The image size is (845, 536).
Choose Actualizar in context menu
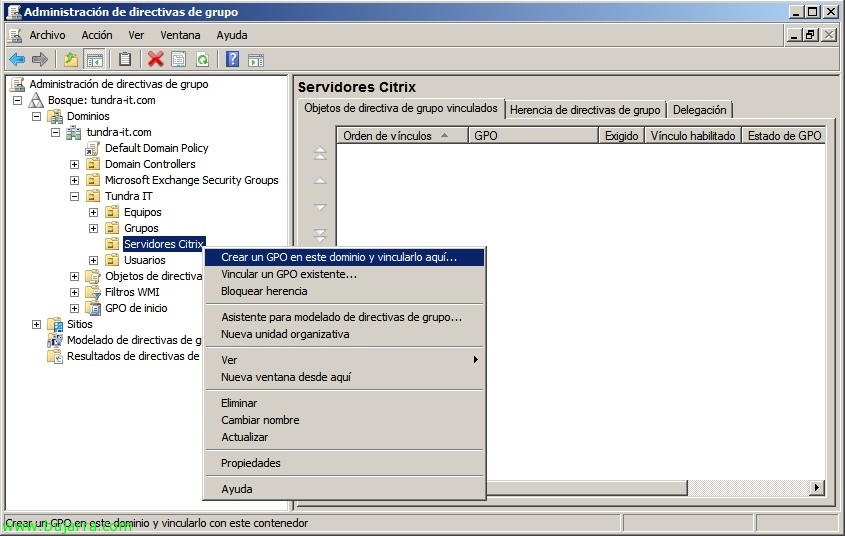click(x=344, y=437)
